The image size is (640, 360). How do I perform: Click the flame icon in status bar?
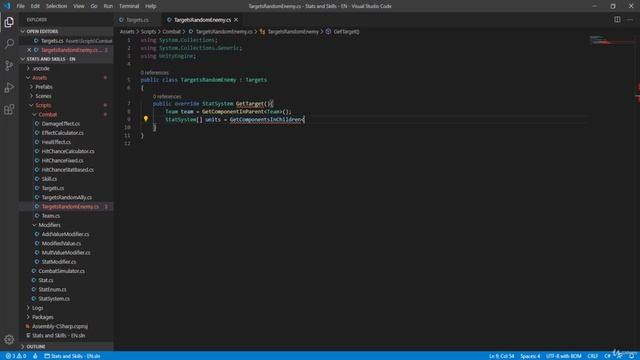pyautogui.click(x=35, y=356)
